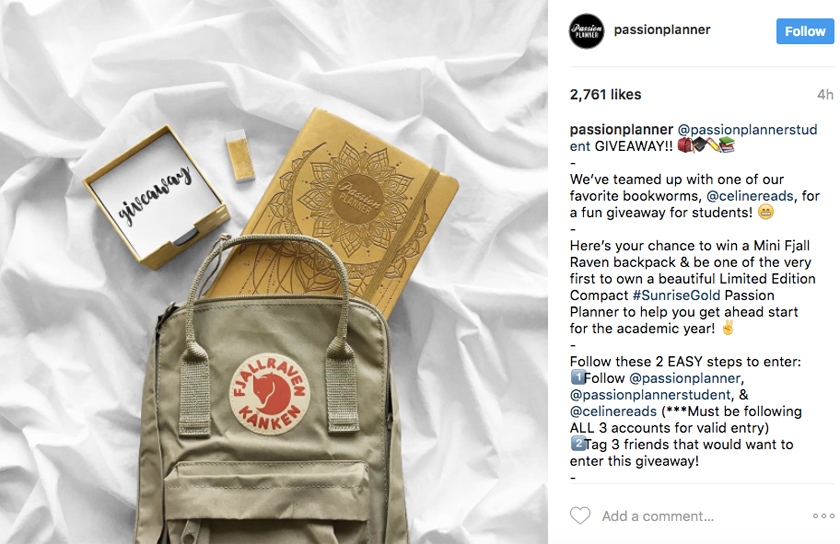Click the number 2 step emoji
840x544 pixels.
[x=577, y=444]
